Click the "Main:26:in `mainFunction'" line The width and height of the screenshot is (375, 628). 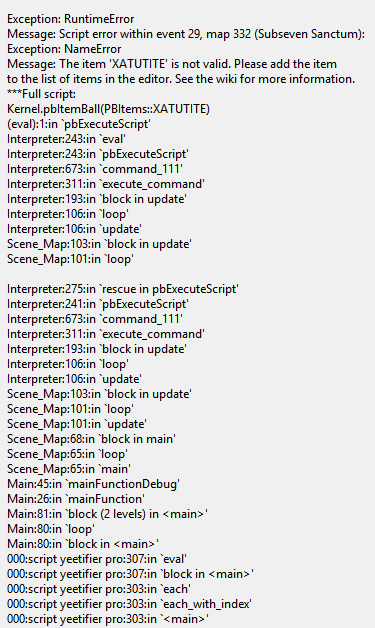76,499
